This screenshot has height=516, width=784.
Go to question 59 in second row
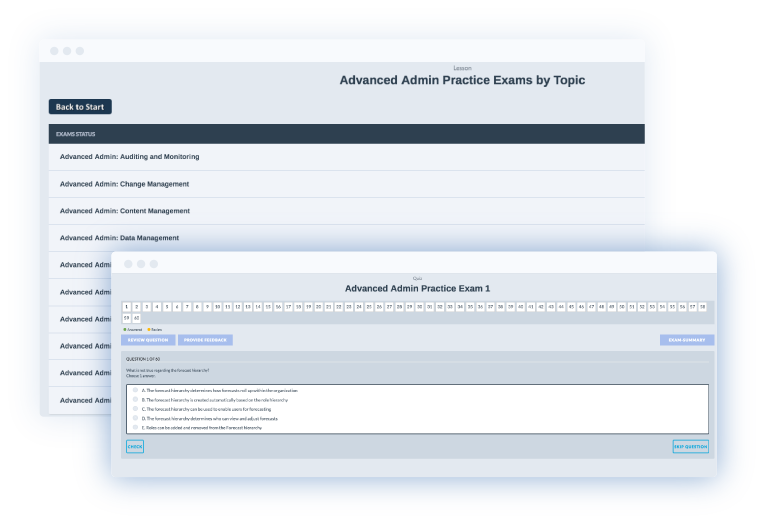[x=127, y=317]
